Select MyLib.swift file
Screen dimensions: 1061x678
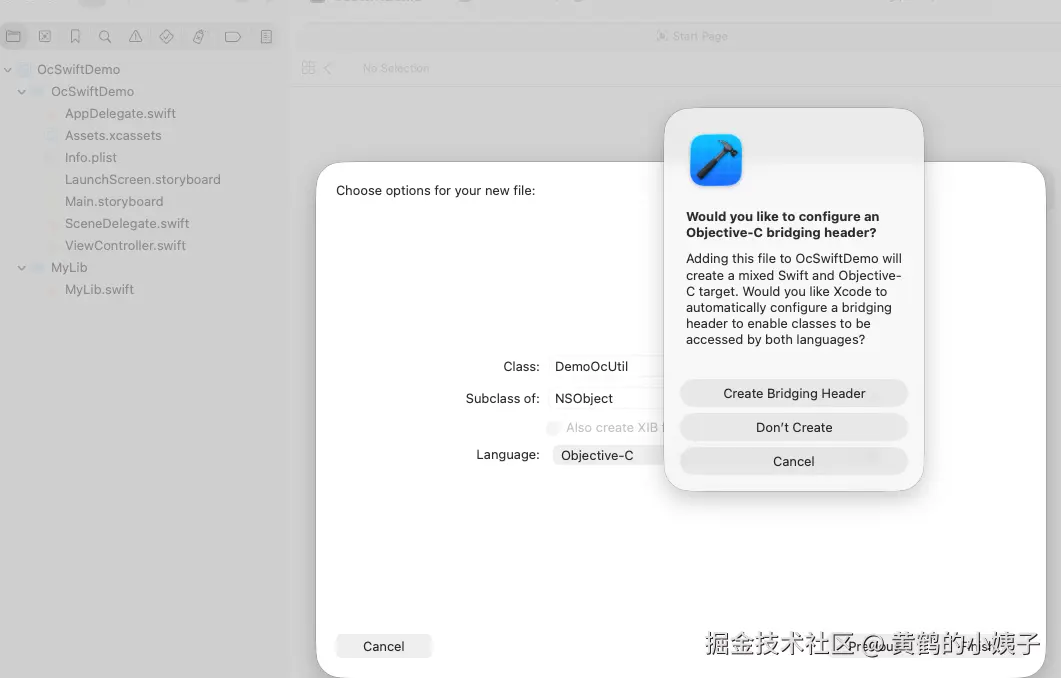pos(99,290)
